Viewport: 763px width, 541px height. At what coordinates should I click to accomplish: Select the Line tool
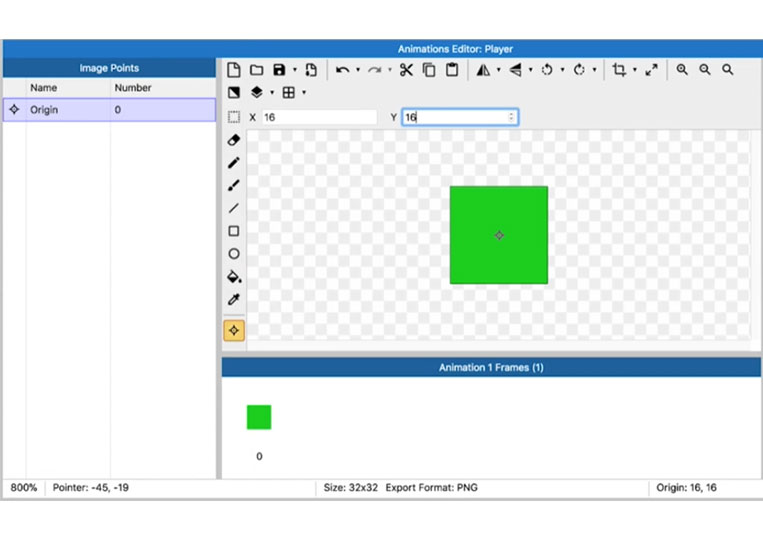(x=234, y=208)
